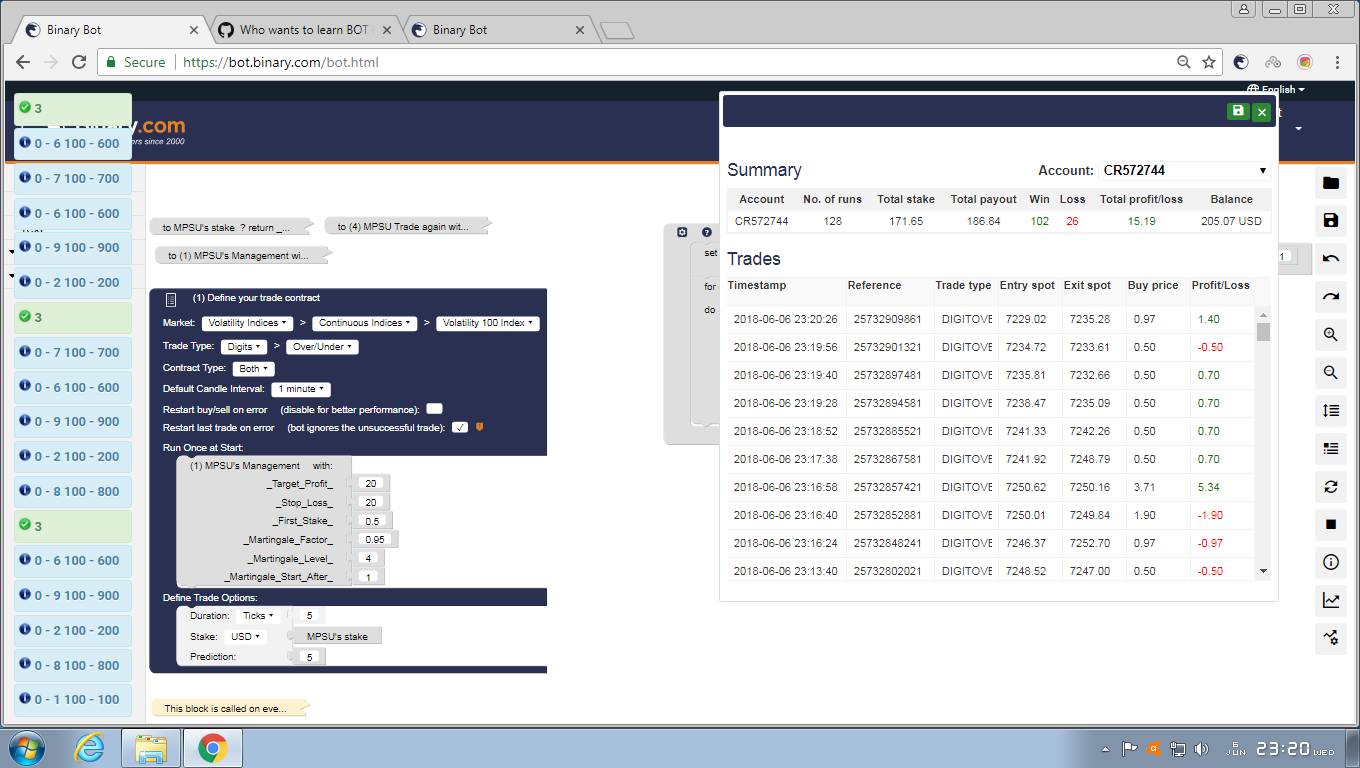Click the save icon in the right toolbar
1360x768 pixels.
click(x=1331, y=221)
